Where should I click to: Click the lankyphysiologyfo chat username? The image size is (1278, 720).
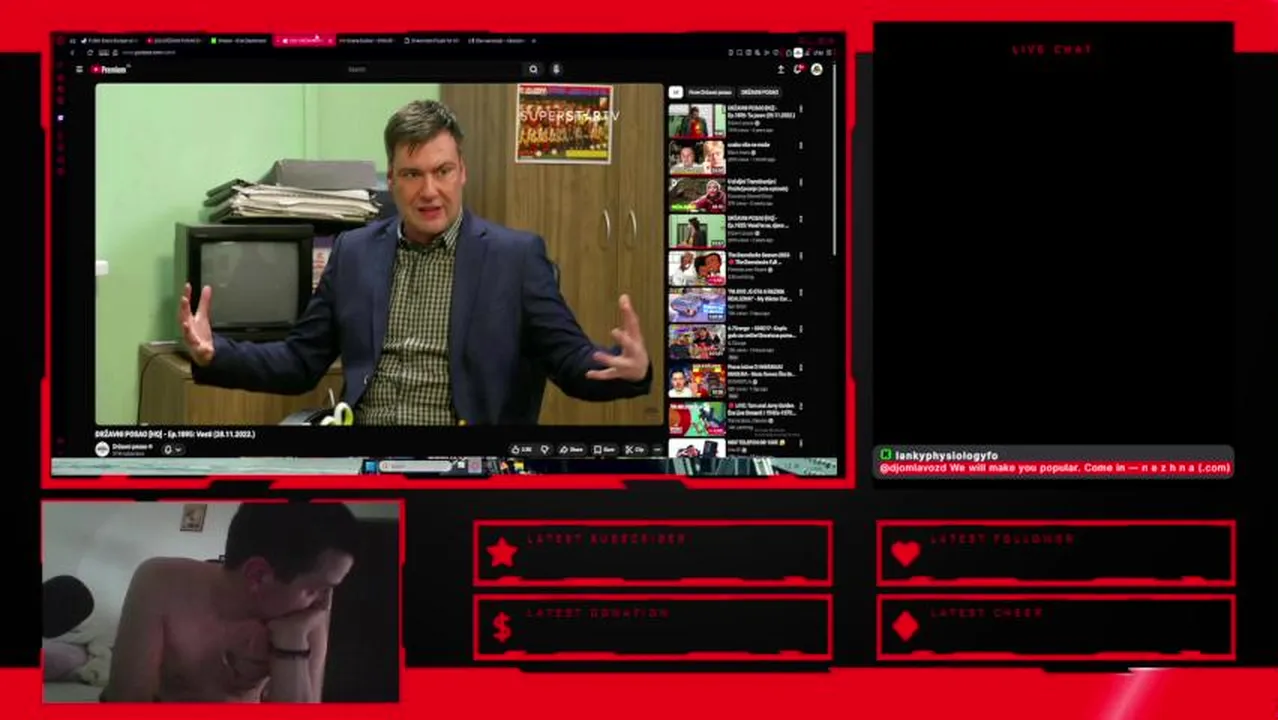pyautogui.click(x=946, y=455)
